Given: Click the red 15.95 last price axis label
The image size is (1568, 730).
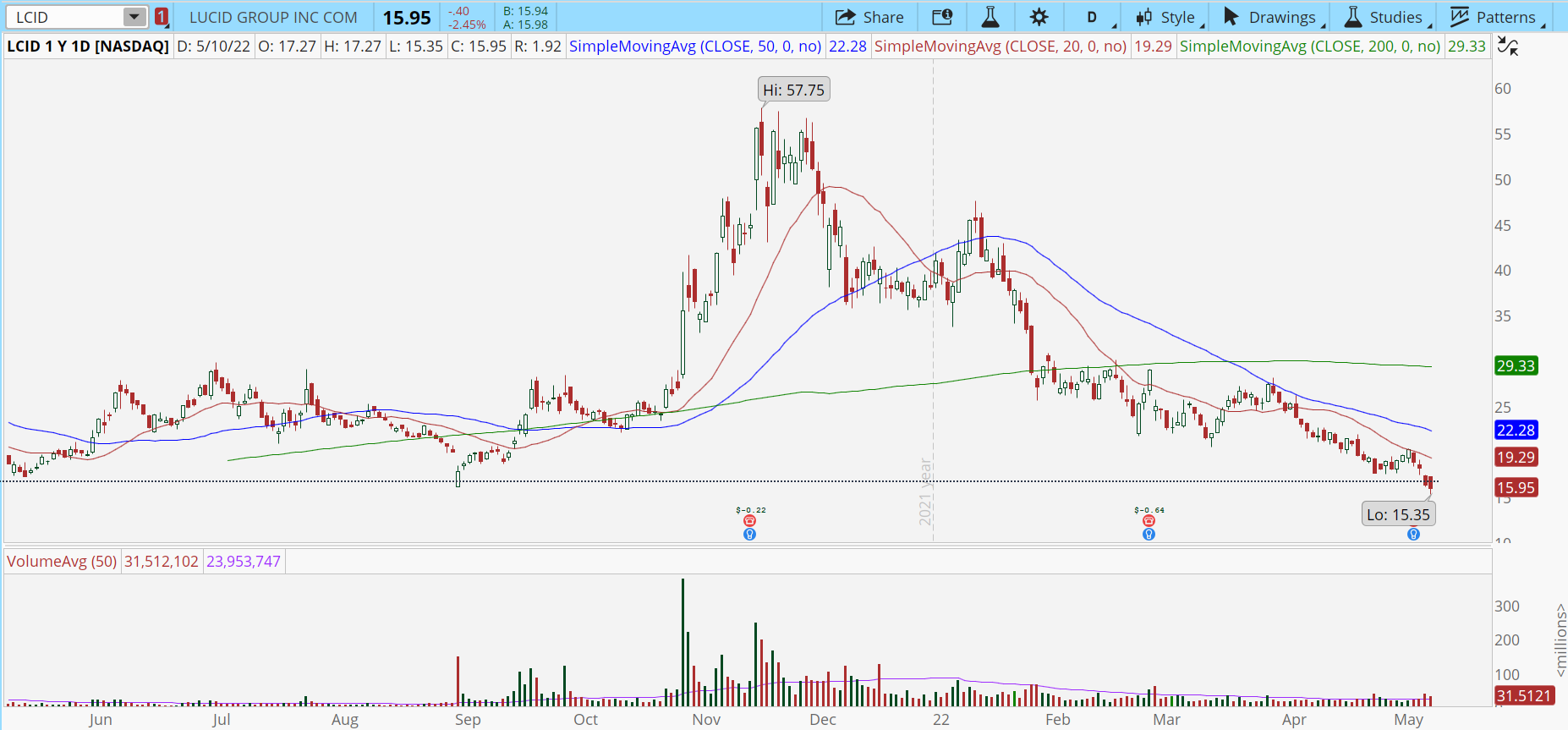Looking at the screenshot, I should [1516, 488].
